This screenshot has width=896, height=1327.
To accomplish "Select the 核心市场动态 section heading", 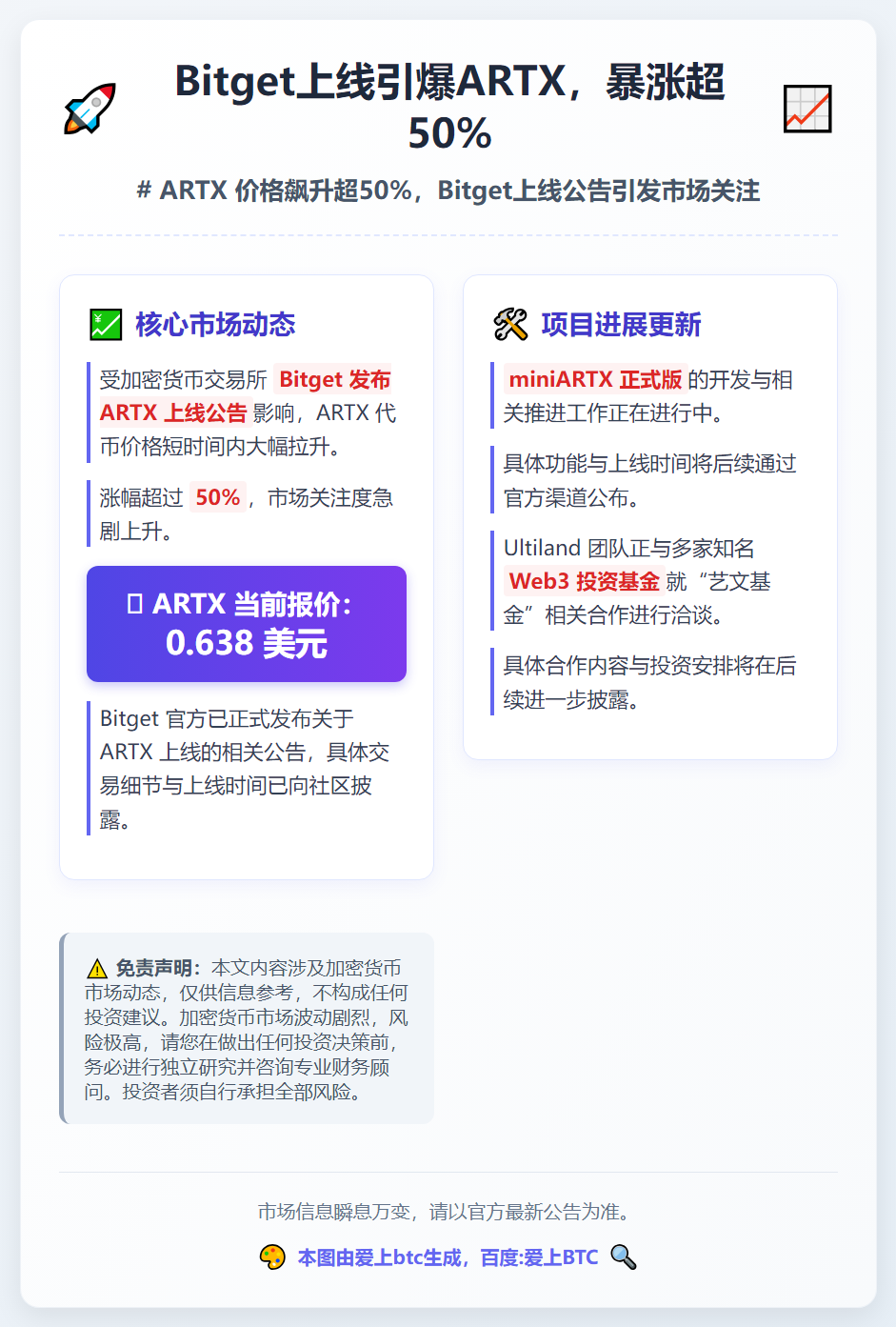I will [x=215, y=325].
